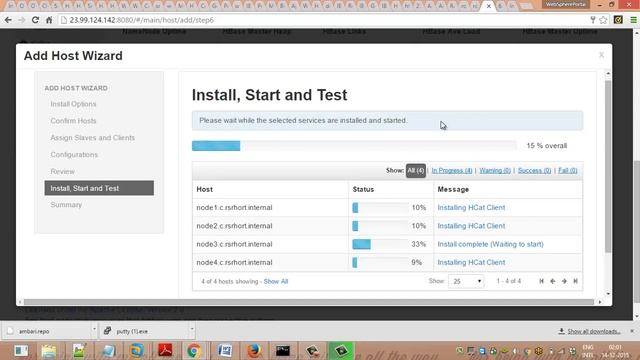
Task: Click the browser address bar URL
Action: (141, 20)
